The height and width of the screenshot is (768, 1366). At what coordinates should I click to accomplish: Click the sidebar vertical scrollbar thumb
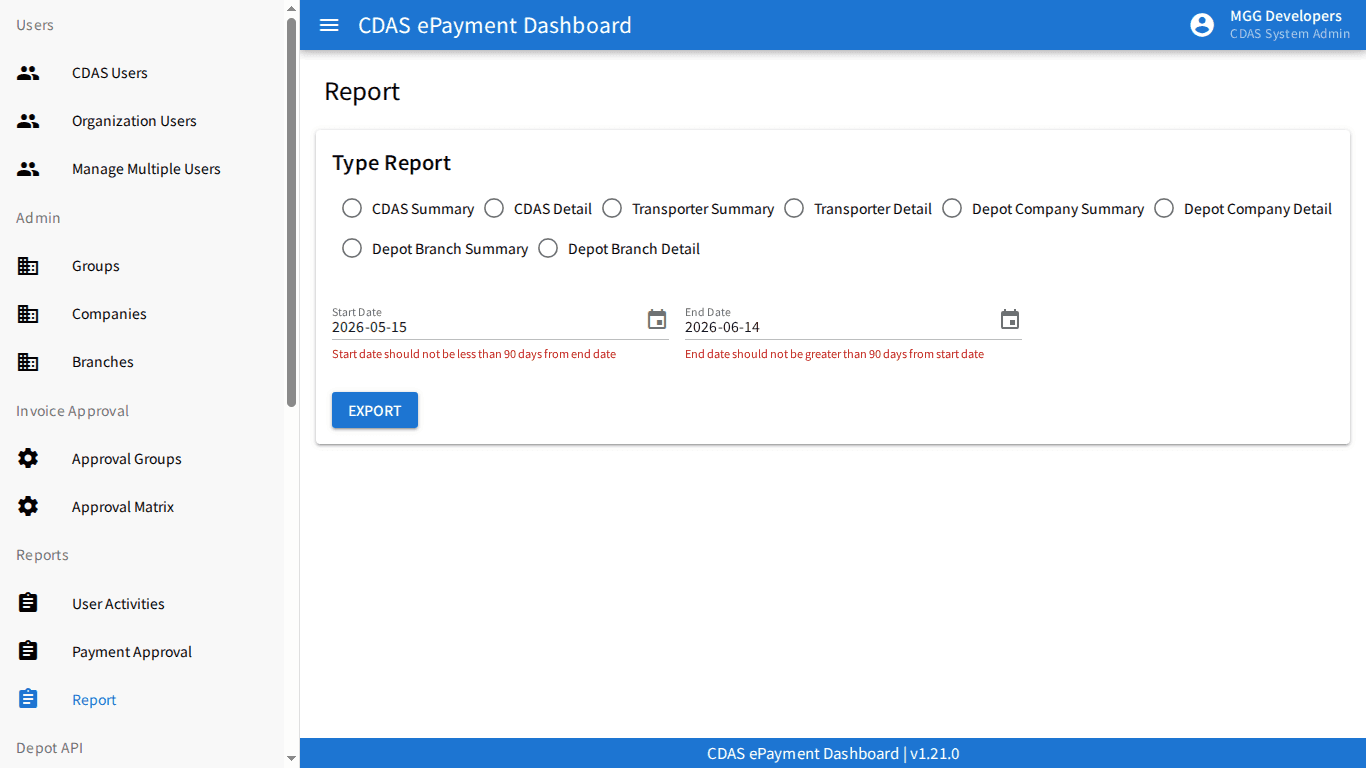[292, 212]
